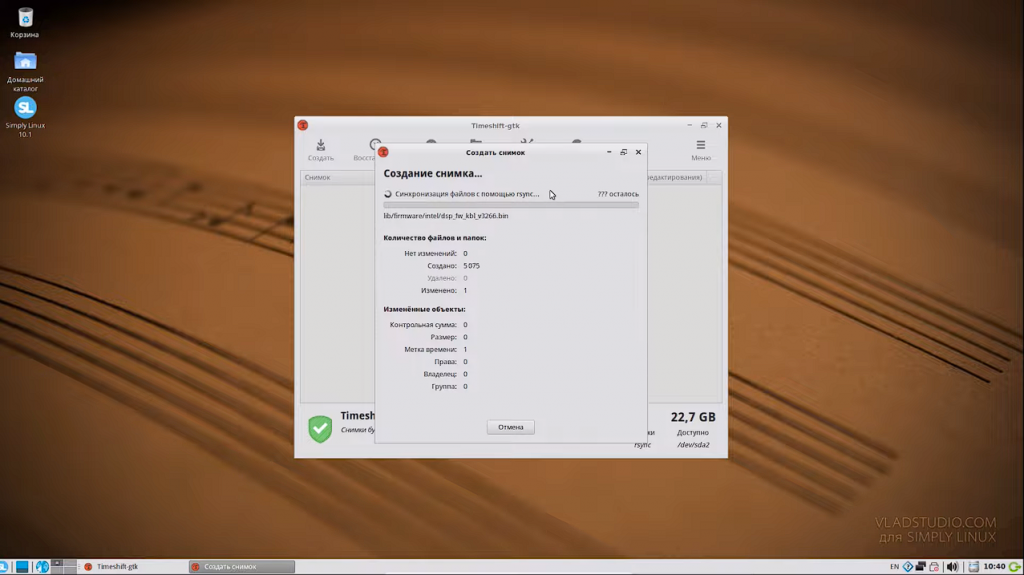The image size is (1024, 575).
Task: Click the Контрольная сумма row label
Action: pyautogui.click(x=423, y=325)
